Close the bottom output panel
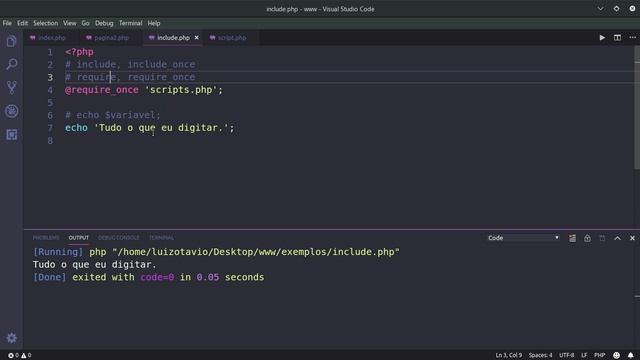 (x=632, y=238)
